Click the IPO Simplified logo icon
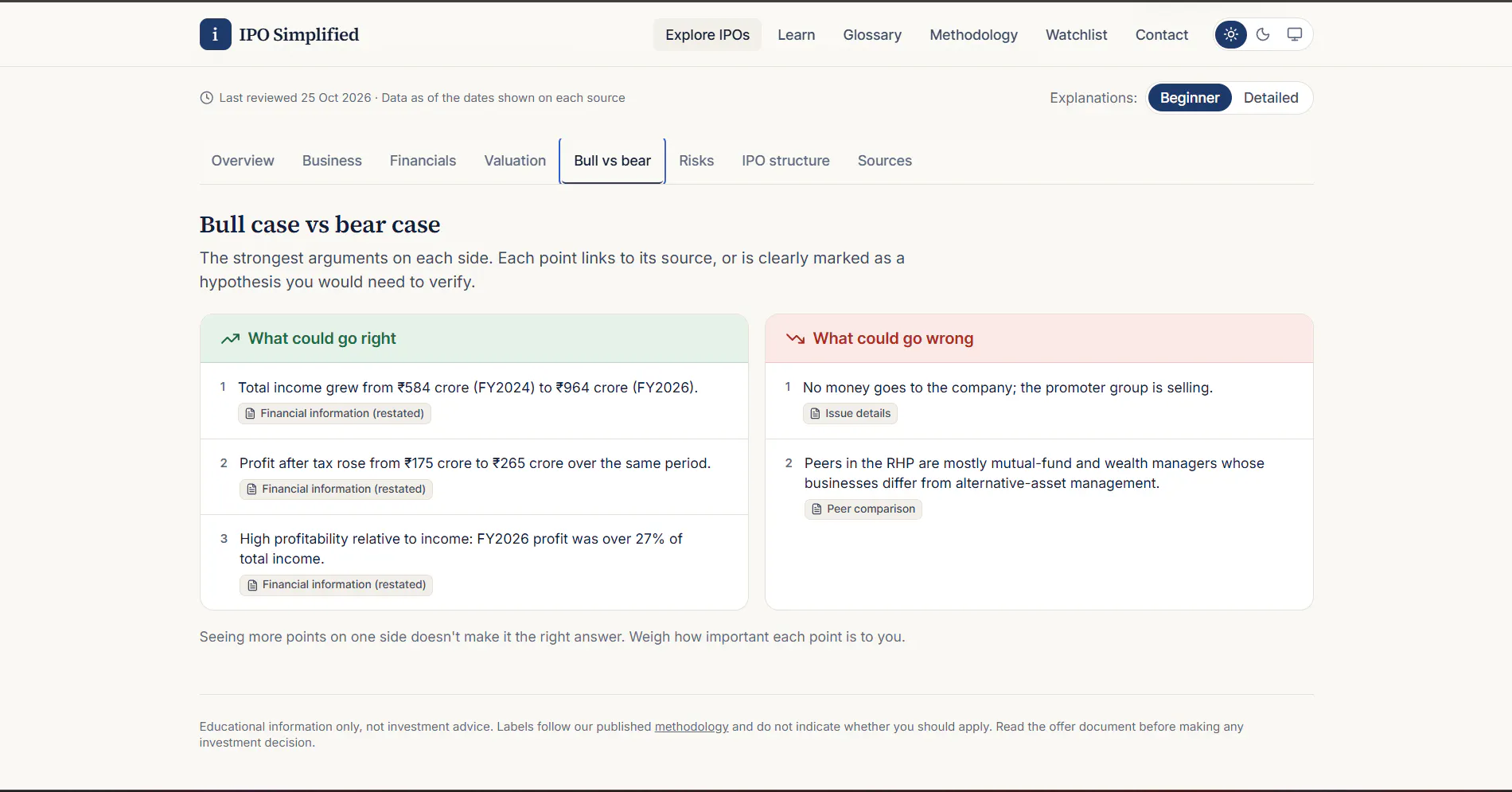The width and height of the screenshot is (1512, 792). tap(215, 34)
